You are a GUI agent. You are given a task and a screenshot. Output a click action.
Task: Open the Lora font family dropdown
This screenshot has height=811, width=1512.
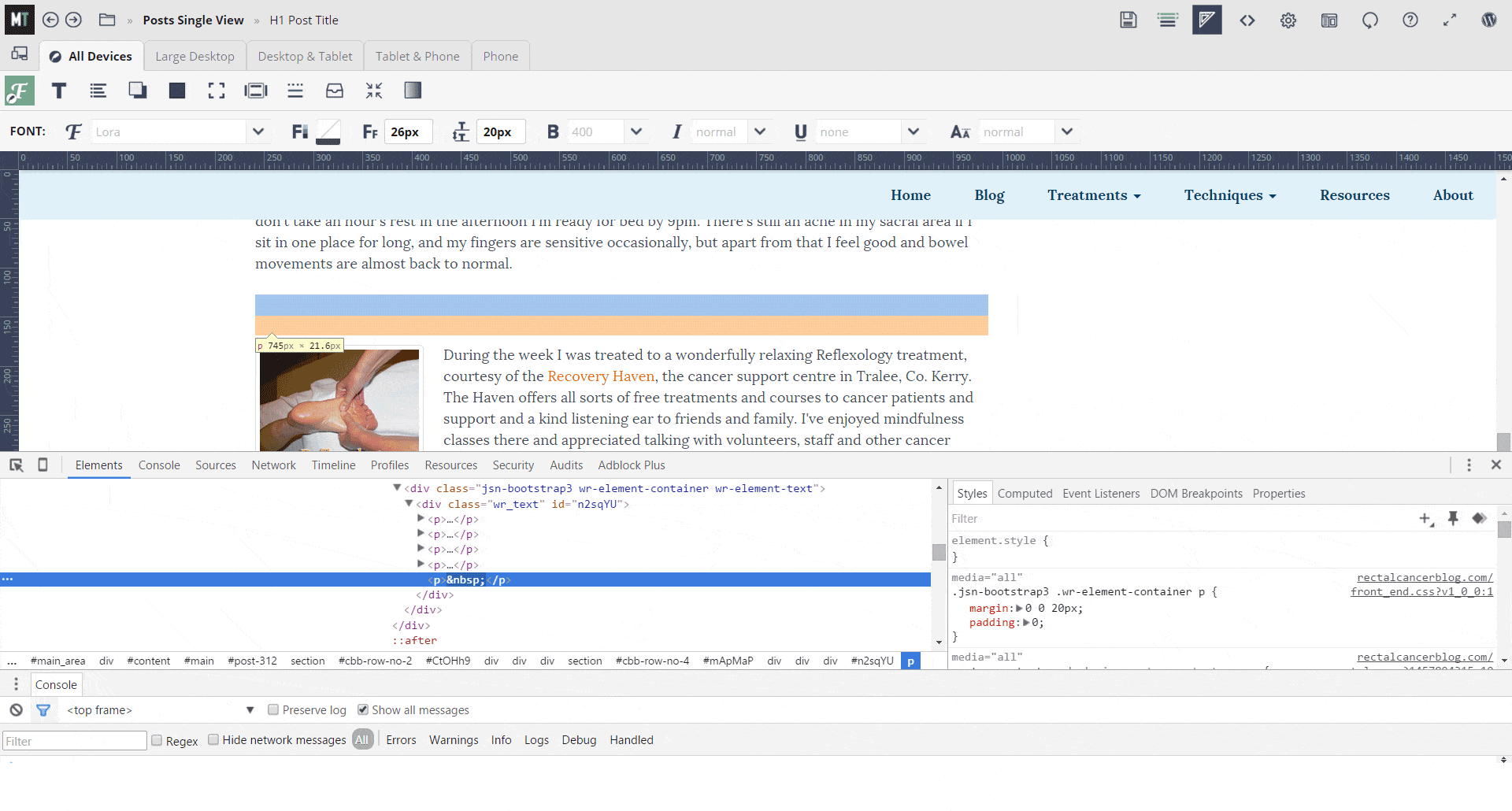pyautogui.click(x=258, y=131)
